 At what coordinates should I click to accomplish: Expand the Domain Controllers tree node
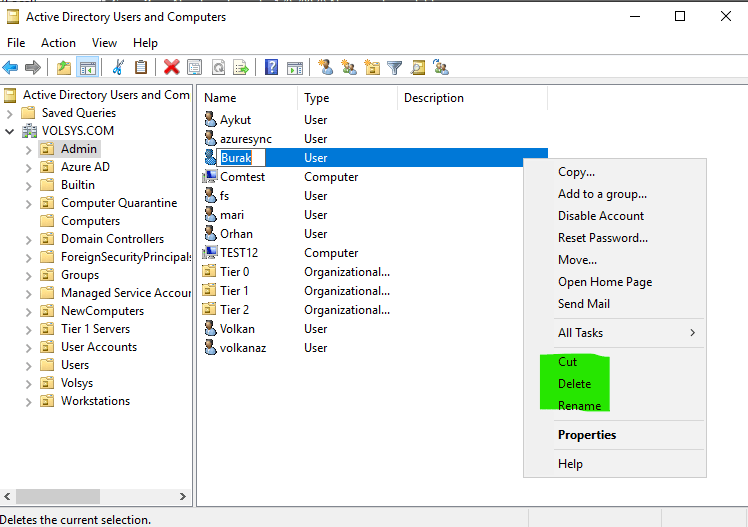point(28,239)
